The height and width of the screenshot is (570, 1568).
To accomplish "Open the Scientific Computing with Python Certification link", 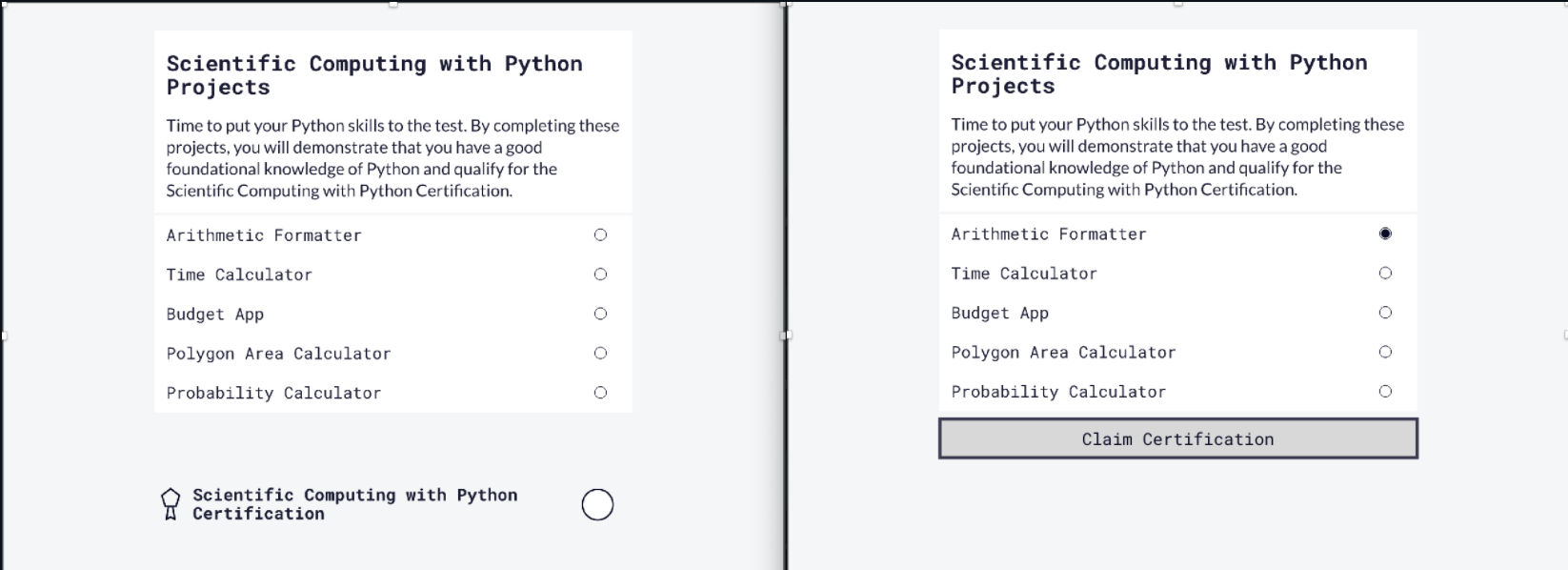I will (x=354, y=504).
